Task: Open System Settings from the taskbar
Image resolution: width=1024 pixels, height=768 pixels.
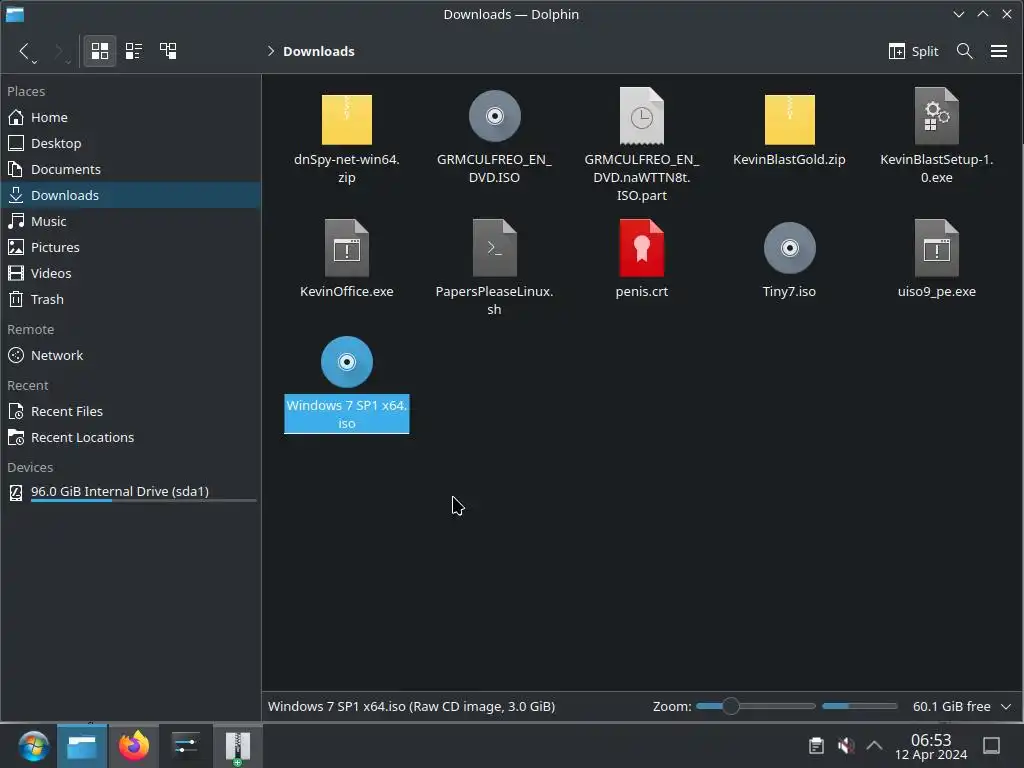Action: [x=186, y=746]
